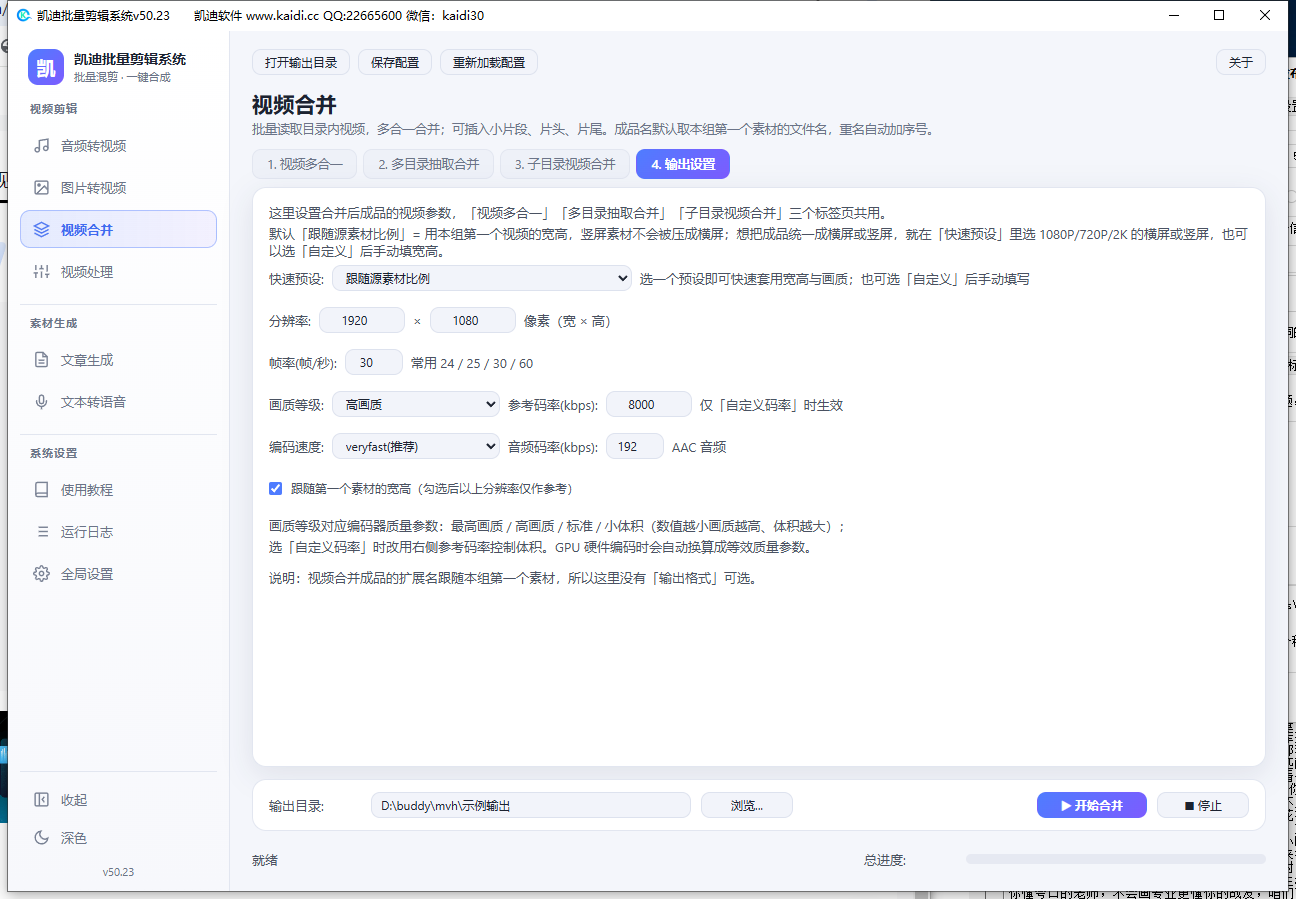The height and width of the screenshot is (899, 1296).
Task: Click the document icon beside 文章生成
Action: click(41, 360)
